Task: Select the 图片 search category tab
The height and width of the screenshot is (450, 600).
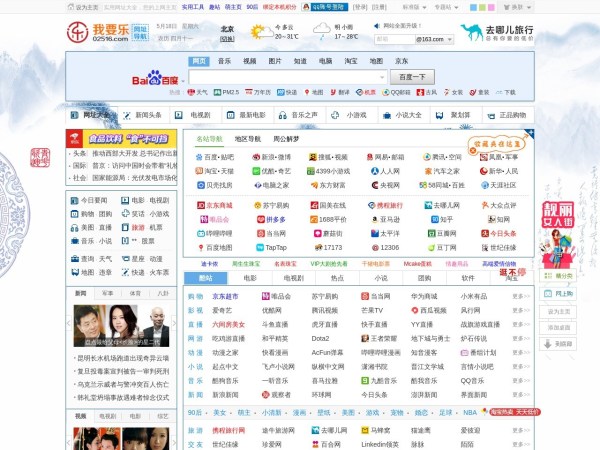Action: point(275,61)
